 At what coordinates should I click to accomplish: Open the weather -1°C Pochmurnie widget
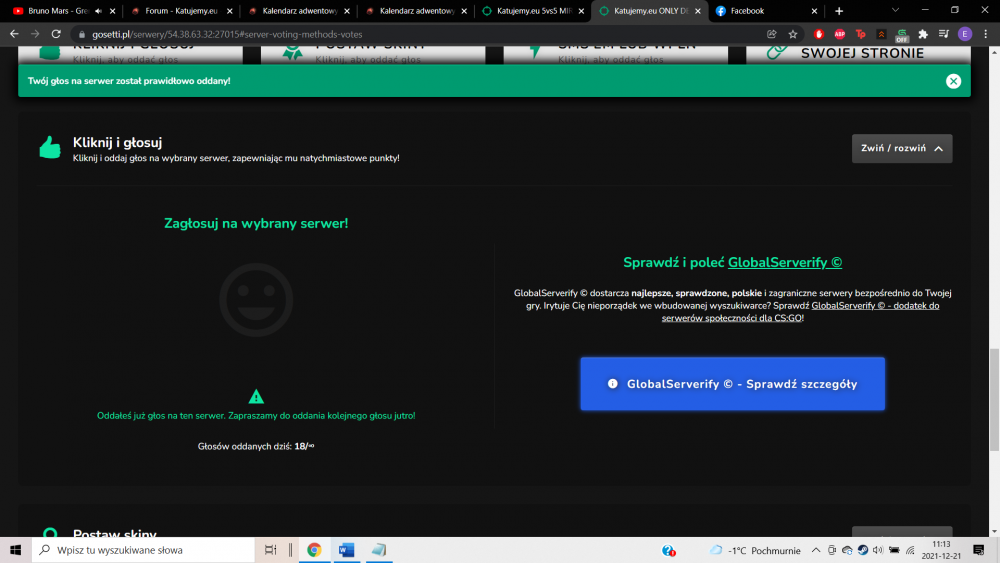(x=755, y=550)
